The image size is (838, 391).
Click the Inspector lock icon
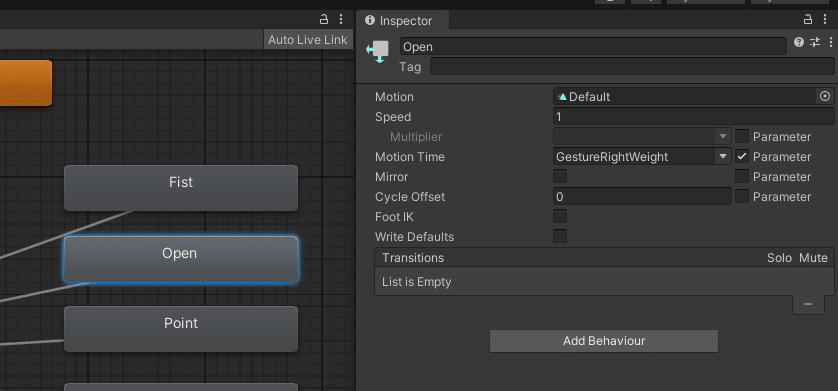[x=808, y=20]
